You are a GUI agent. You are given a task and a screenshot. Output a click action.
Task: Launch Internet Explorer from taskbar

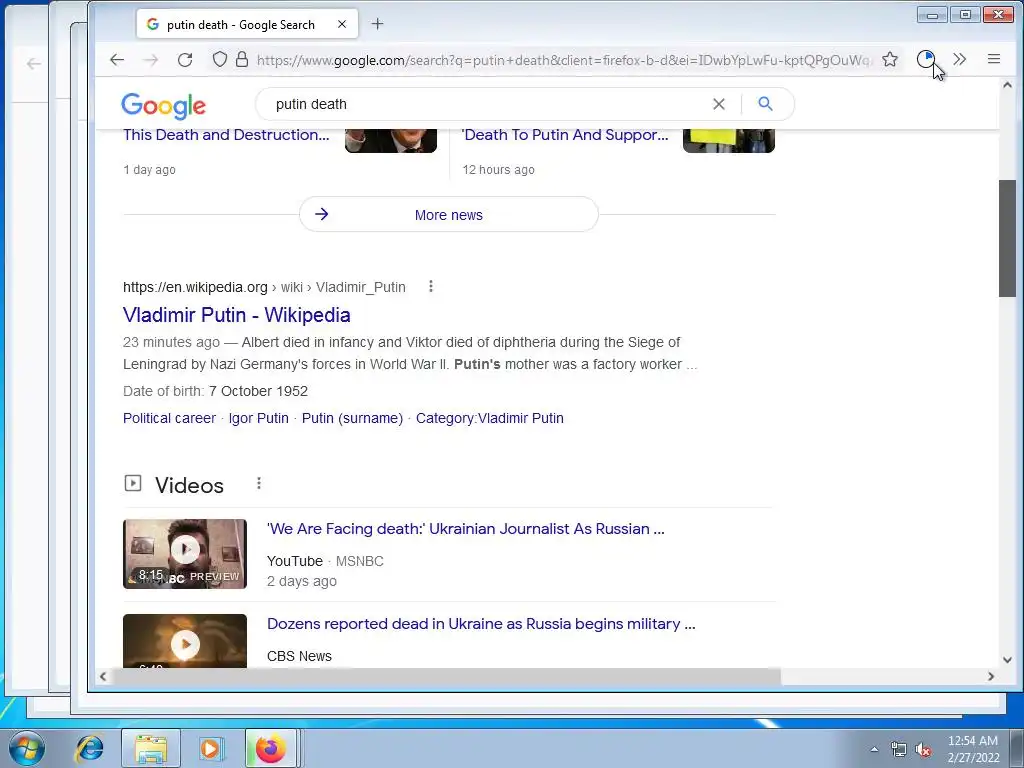pyautogui.click(x=89, y=748)
